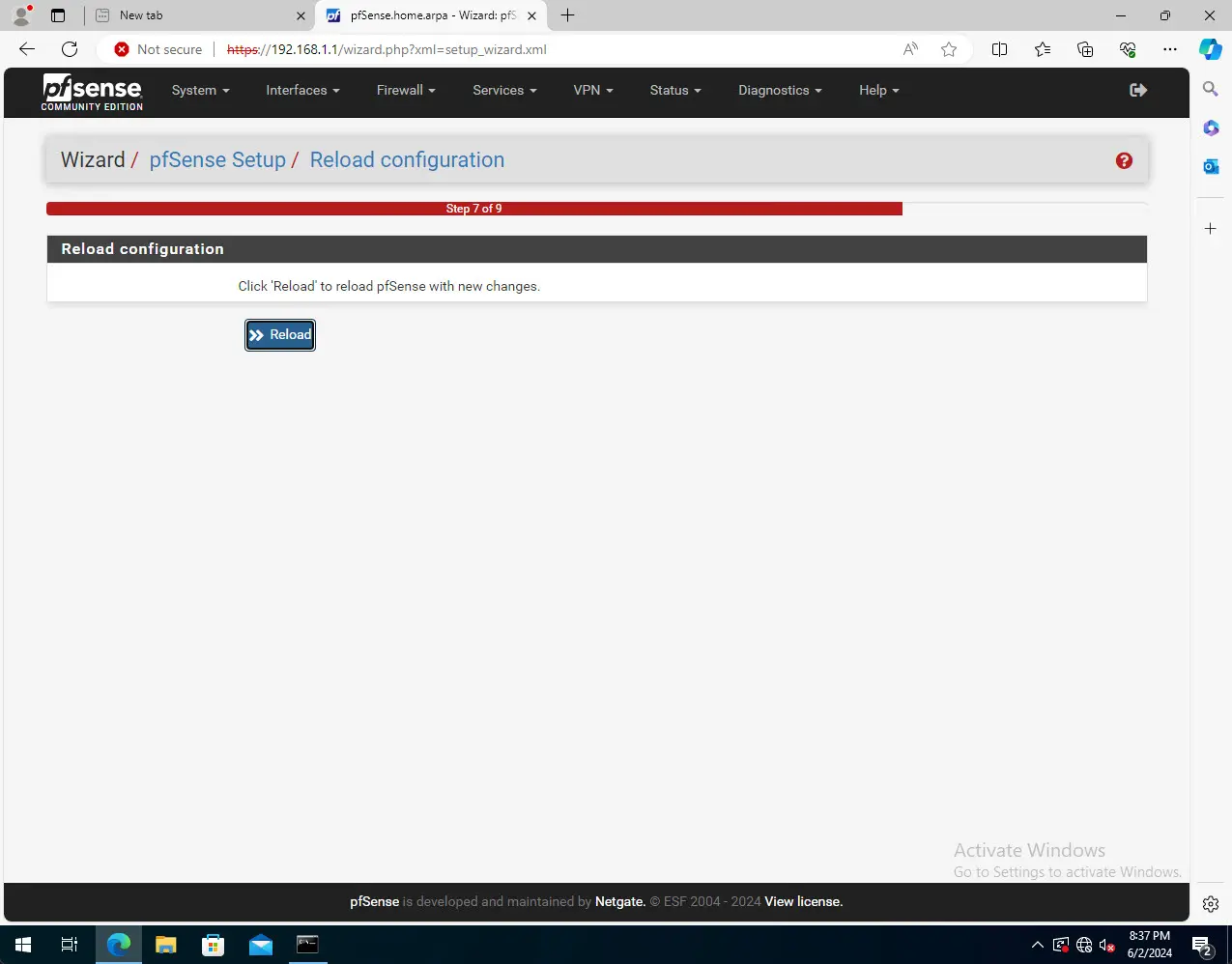Open Mail app from taskbar

pos(261,945)
